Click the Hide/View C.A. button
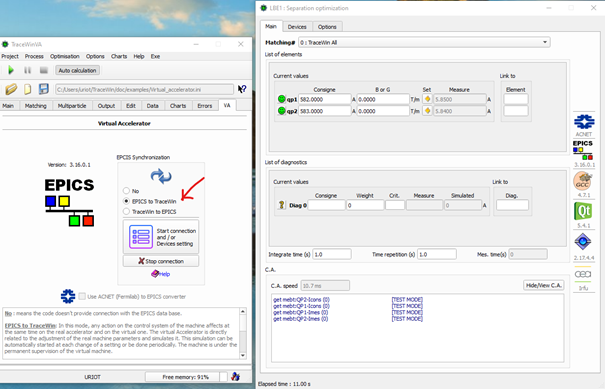 click(x=544, y=285)
